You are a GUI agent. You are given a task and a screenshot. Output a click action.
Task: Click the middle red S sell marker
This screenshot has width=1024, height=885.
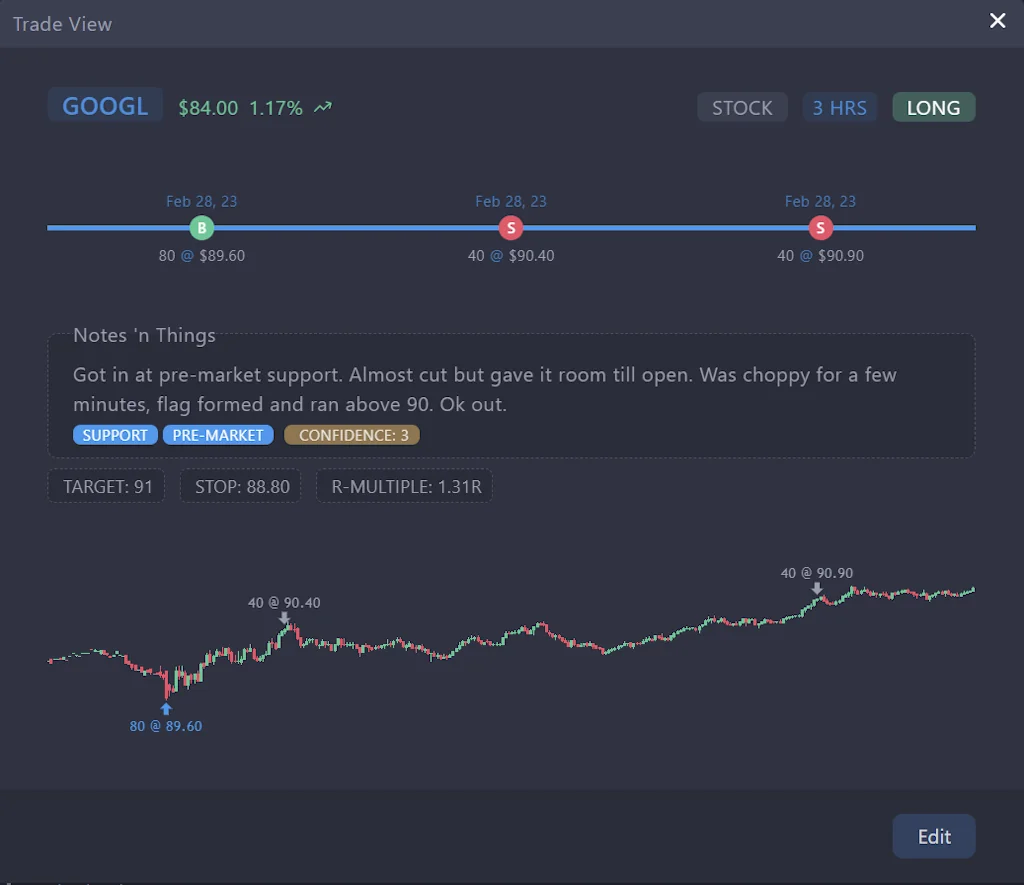511,228
